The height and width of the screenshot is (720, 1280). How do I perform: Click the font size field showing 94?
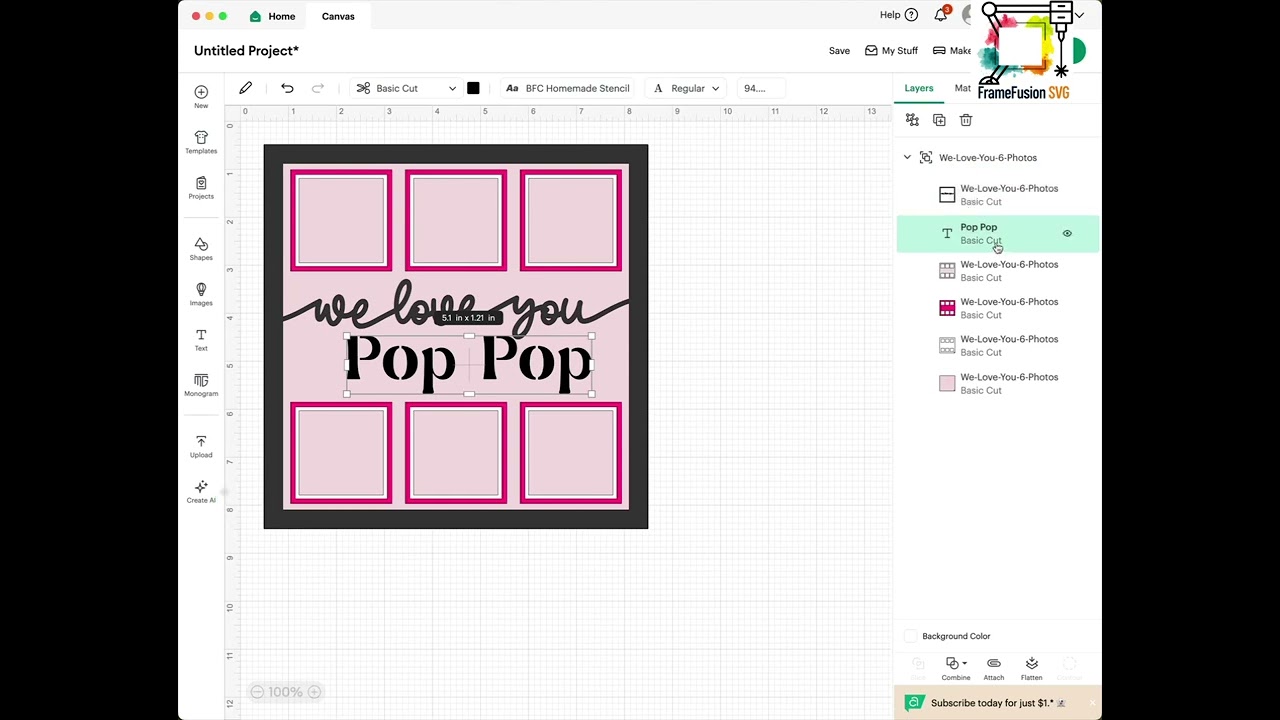(760, 88)
